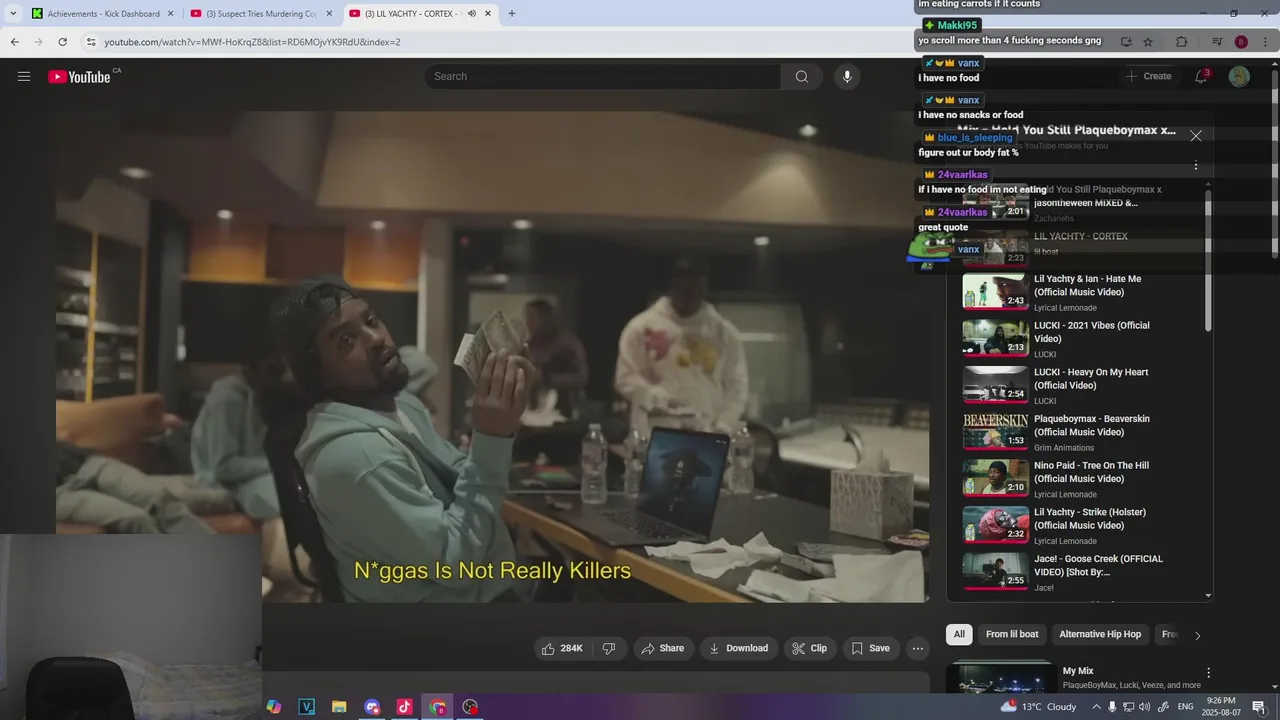The width and height of the screenshot is (1280, 720).
Task: Click the music video player
Action: pos(492,356)
